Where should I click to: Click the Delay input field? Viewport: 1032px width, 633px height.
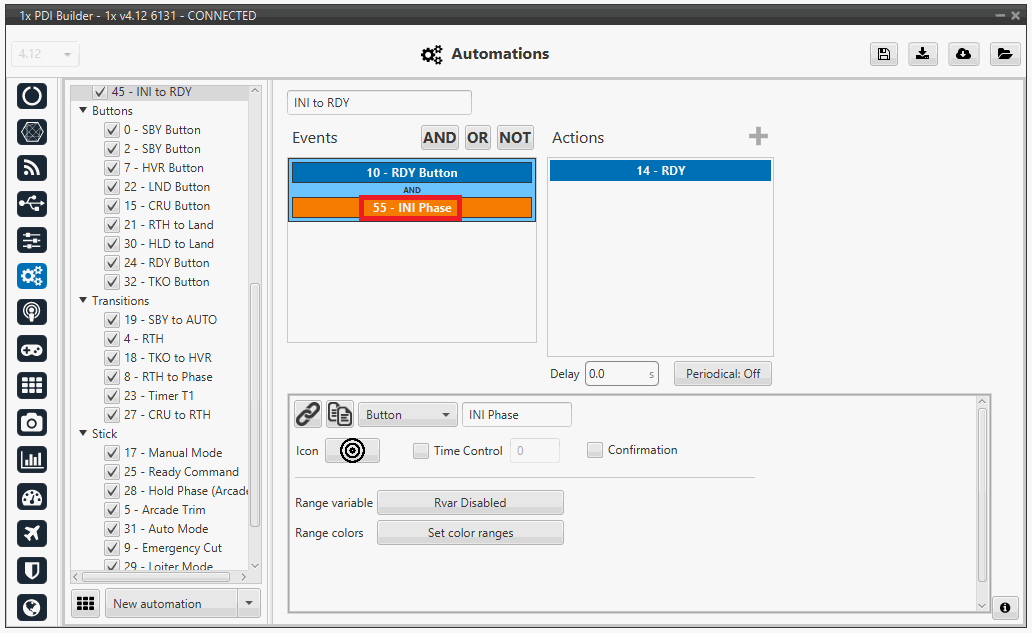[x=616, y=374]
